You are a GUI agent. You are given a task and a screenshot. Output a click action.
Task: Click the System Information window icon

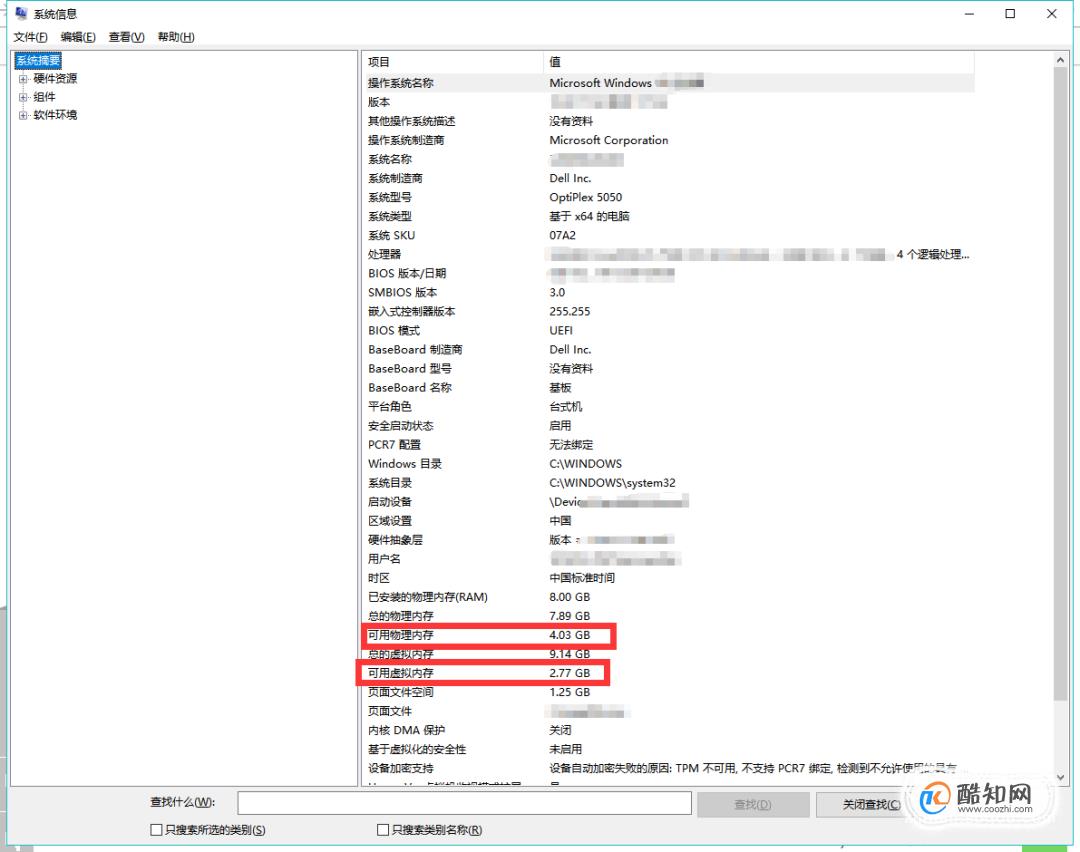coord(21,13)
